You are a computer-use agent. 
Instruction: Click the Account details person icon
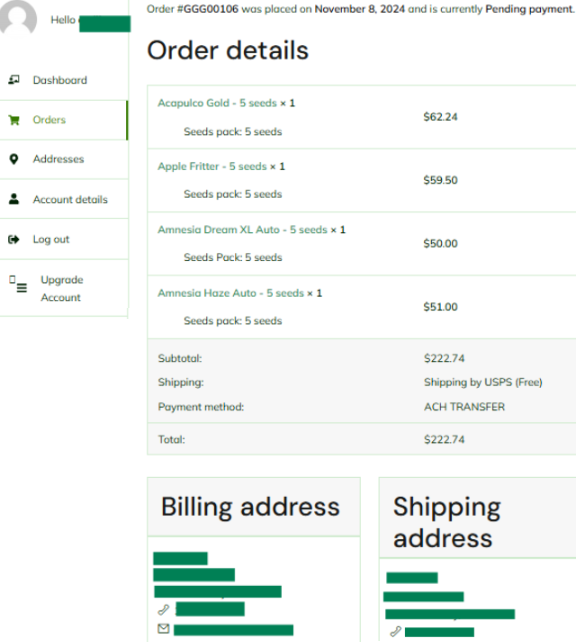pos(14,199)
